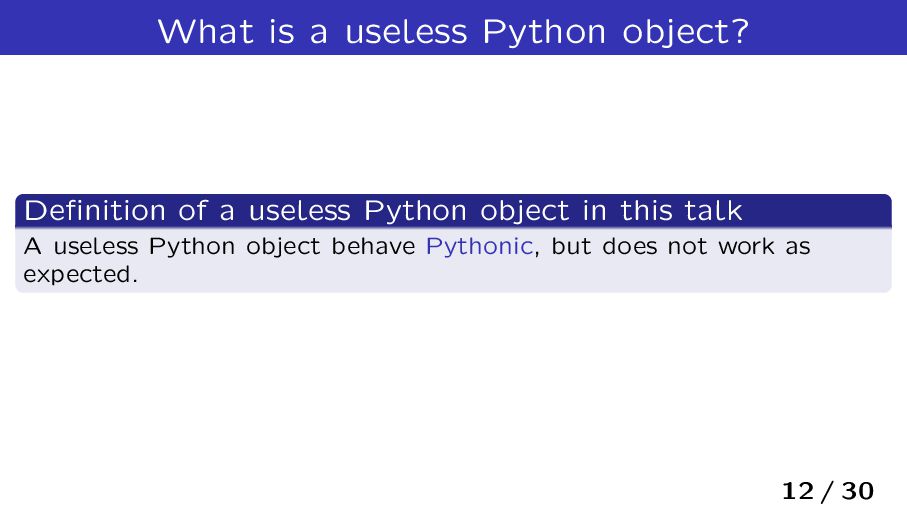Click the slash in the page counter
The height and width of the screenshot is (510, 907).
[828, 491]
